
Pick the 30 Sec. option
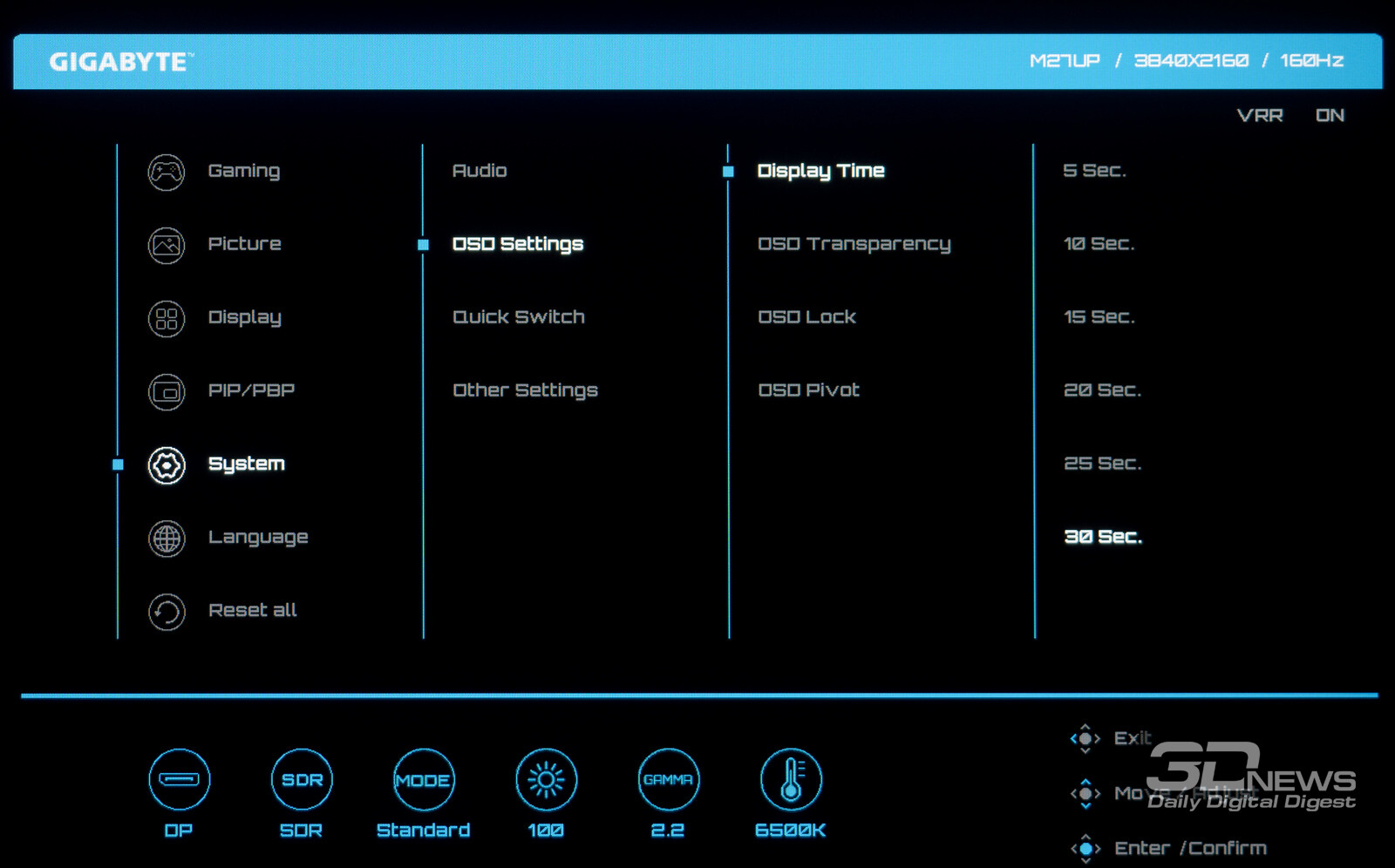point(1102,537)
